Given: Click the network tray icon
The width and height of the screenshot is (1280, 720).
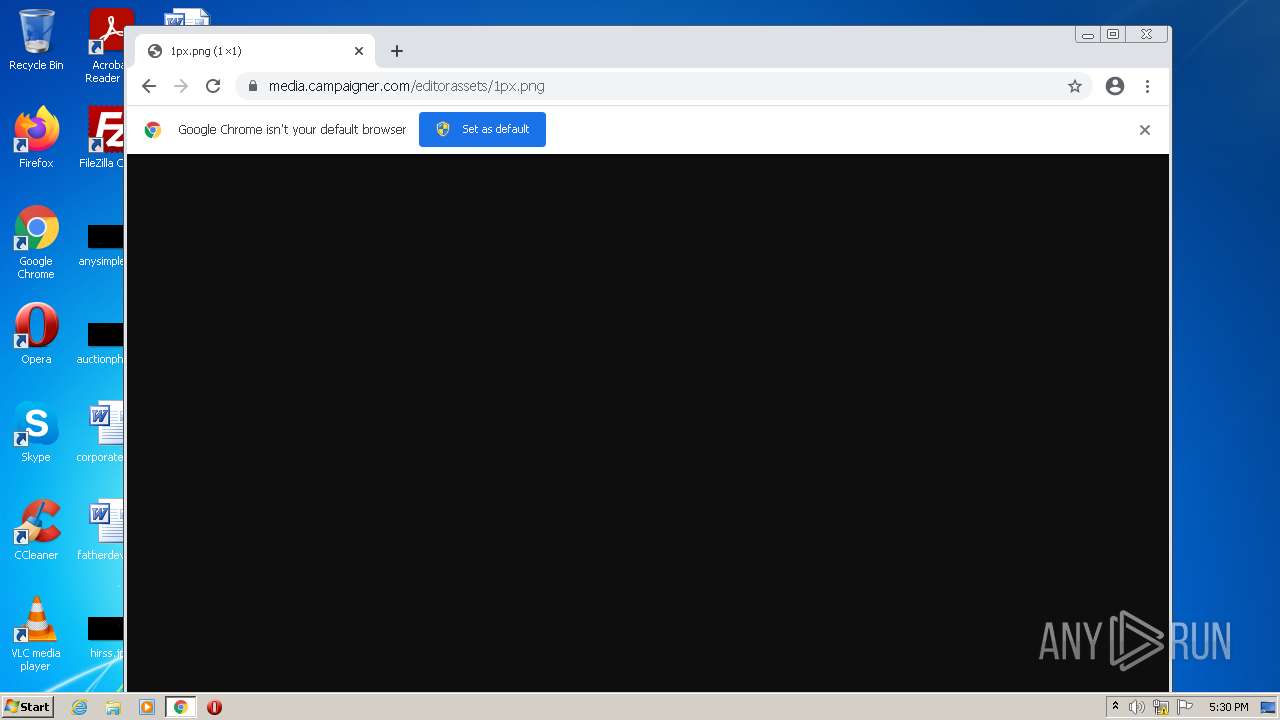Looking at the screenshot, I should coord(1161,707).
